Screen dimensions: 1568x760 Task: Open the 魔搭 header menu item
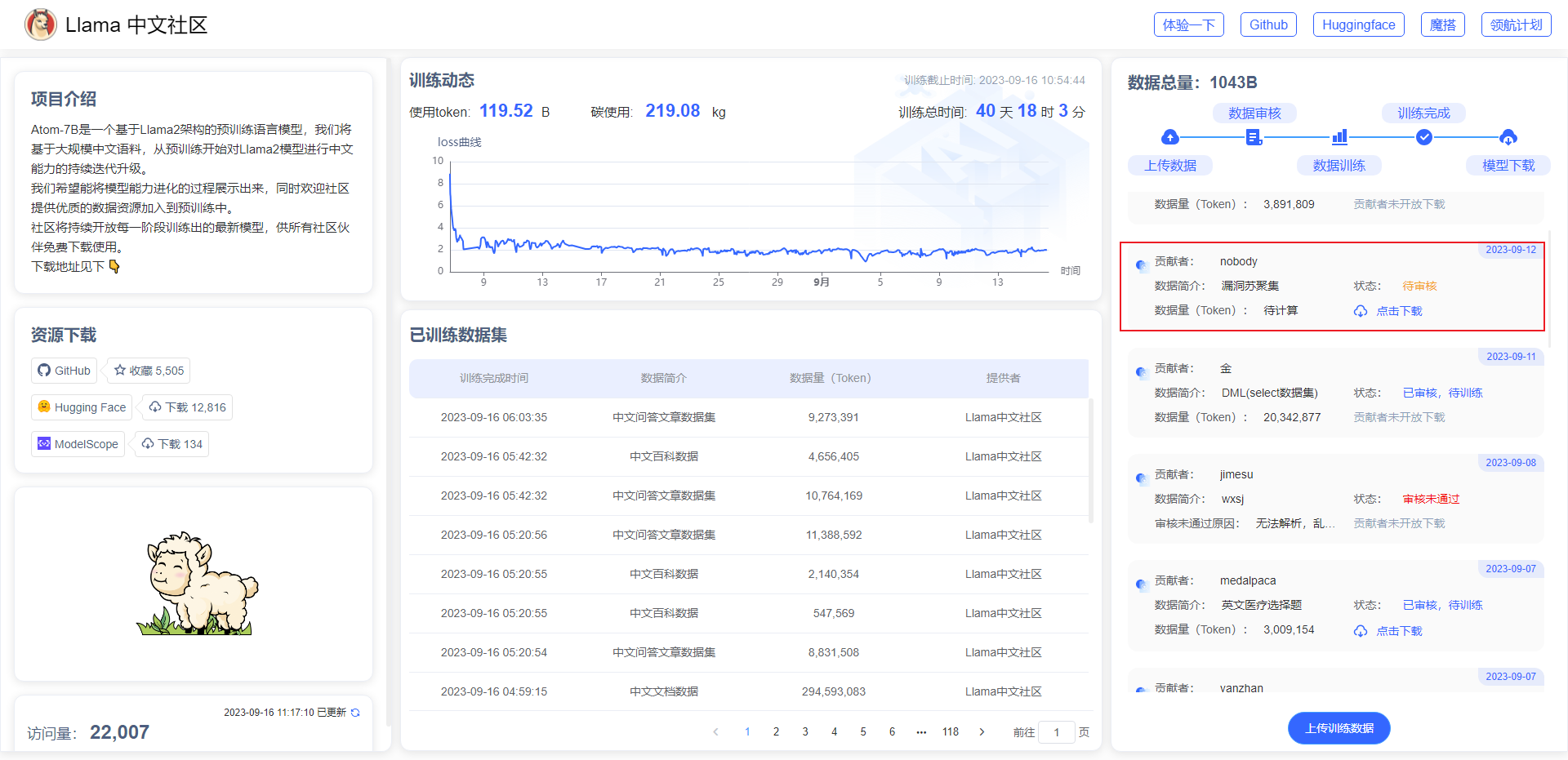coord(1442,24)
